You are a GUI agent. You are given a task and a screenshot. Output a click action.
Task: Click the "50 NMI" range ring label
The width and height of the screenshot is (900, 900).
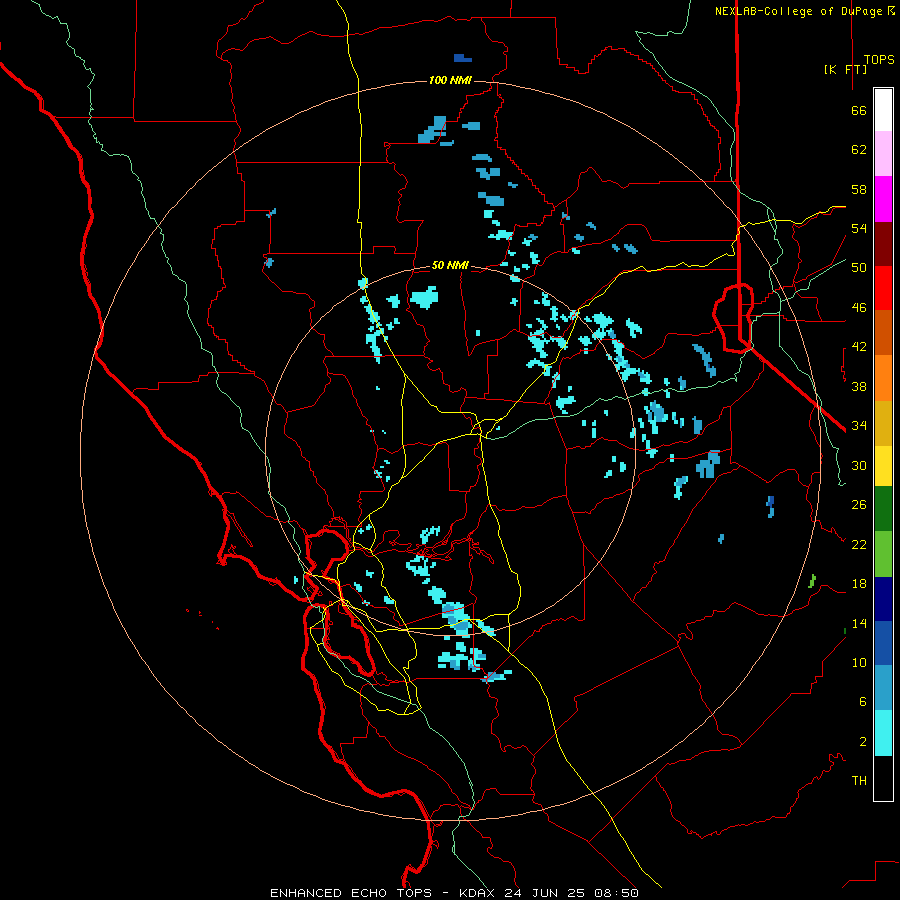pos(450,265)
